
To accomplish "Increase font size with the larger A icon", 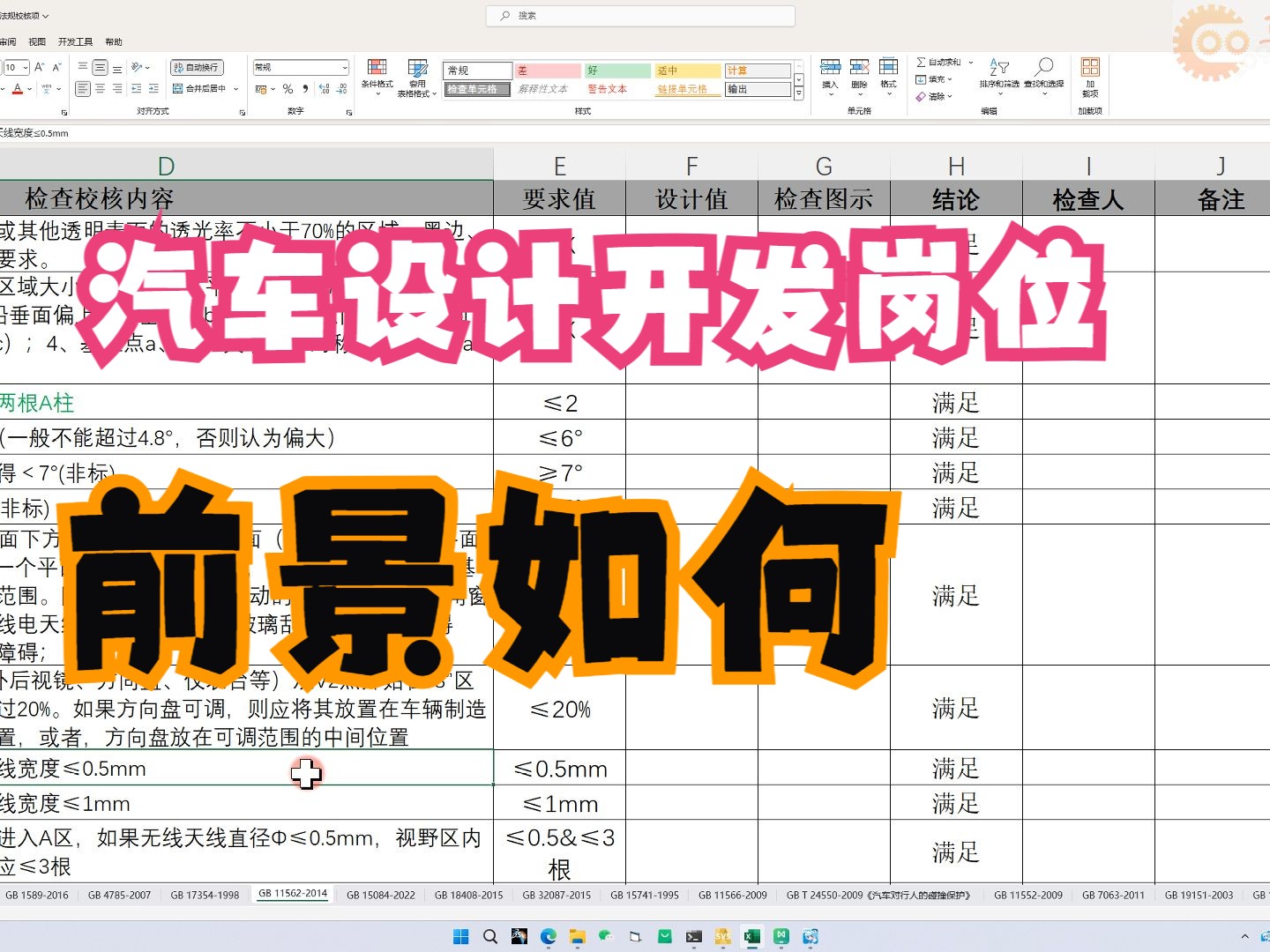I will pos(40,67).
